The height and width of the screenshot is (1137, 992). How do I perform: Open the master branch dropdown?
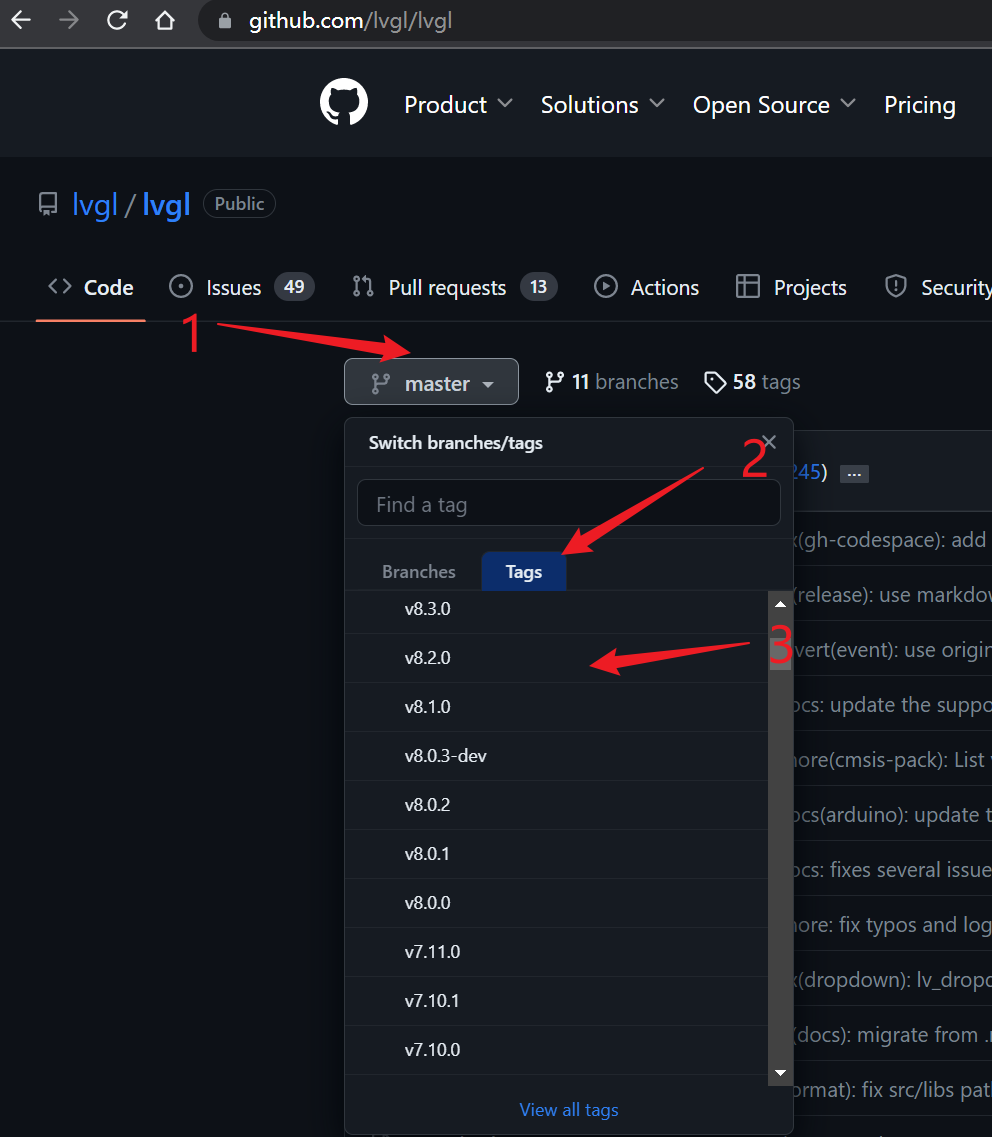click(431, 382)
